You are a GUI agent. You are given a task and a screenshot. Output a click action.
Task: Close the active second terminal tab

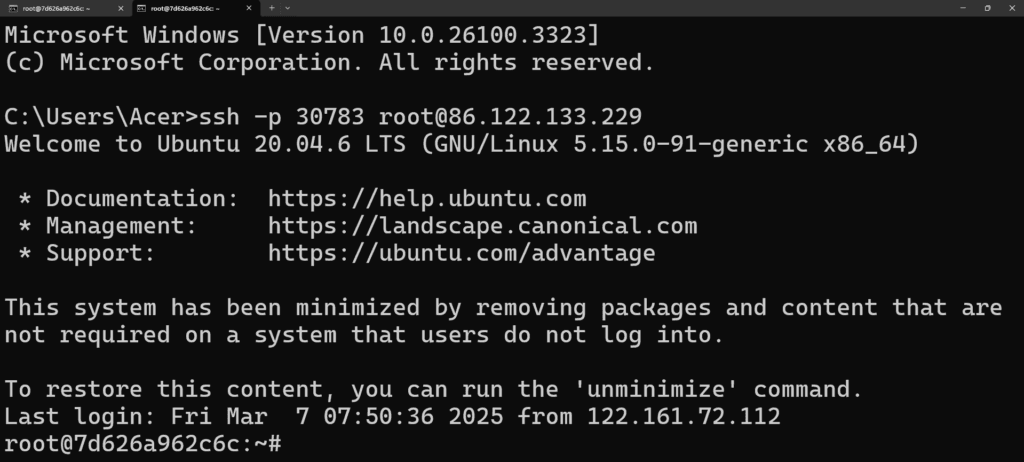pos(250,8)
